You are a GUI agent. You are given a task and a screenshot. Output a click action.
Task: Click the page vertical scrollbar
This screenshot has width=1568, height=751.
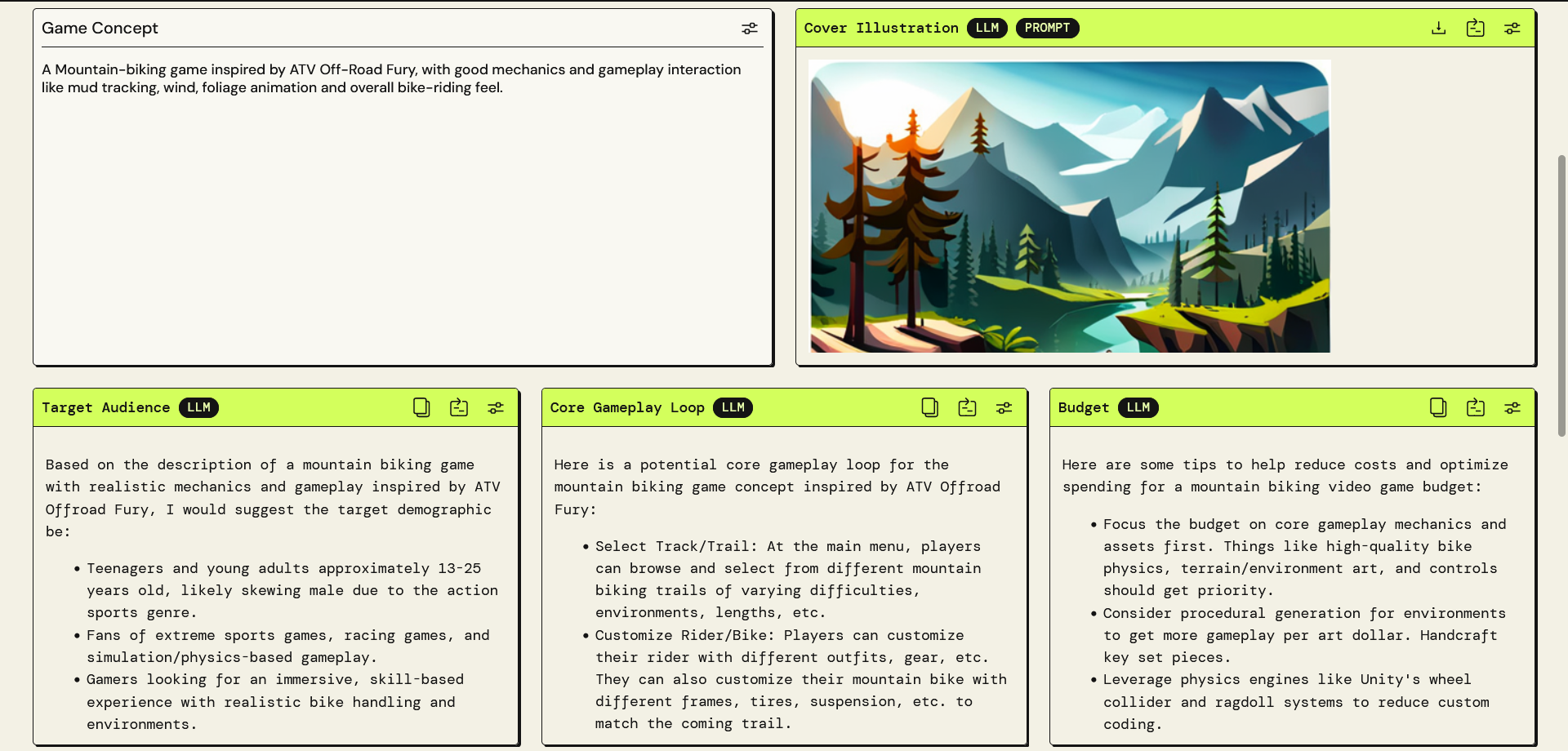point(1561,296)
